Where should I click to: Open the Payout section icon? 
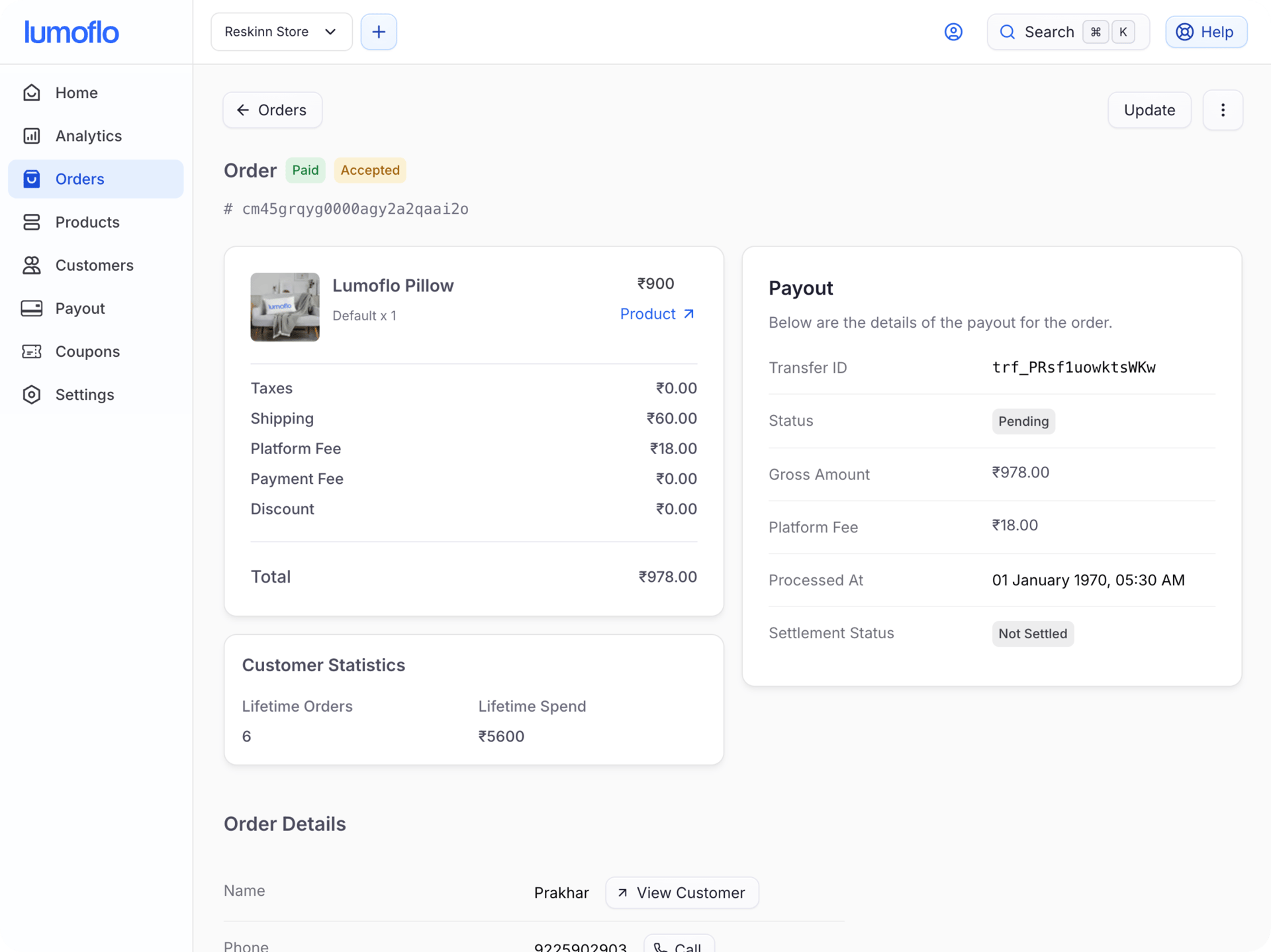[x=32, y=308]
